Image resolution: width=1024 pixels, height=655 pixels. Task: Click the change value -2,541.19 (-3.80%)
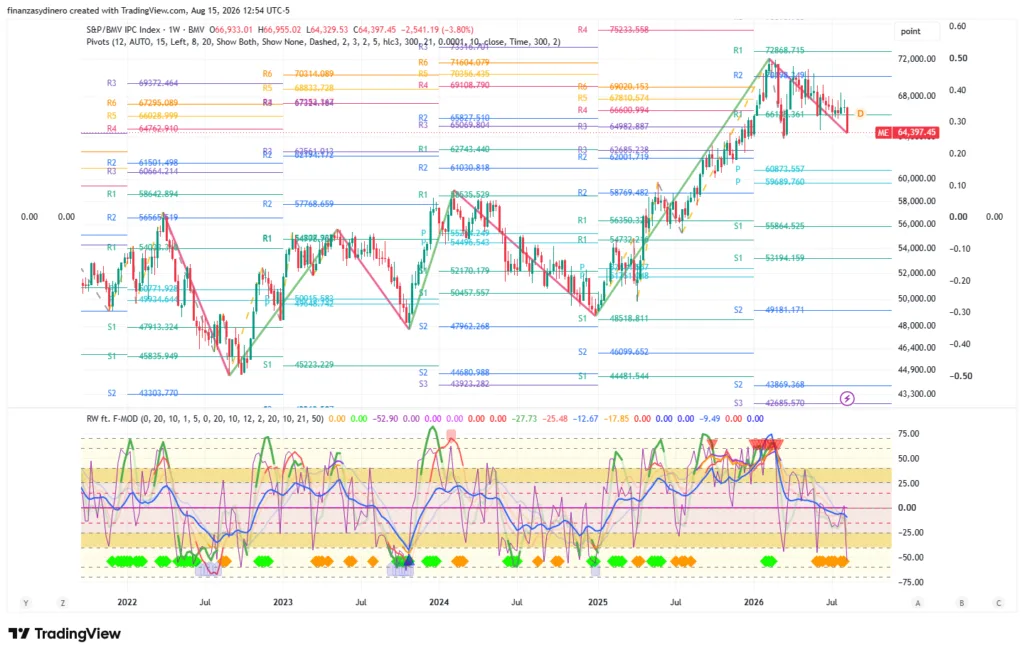pyautogui.click(x=438, y=29)
